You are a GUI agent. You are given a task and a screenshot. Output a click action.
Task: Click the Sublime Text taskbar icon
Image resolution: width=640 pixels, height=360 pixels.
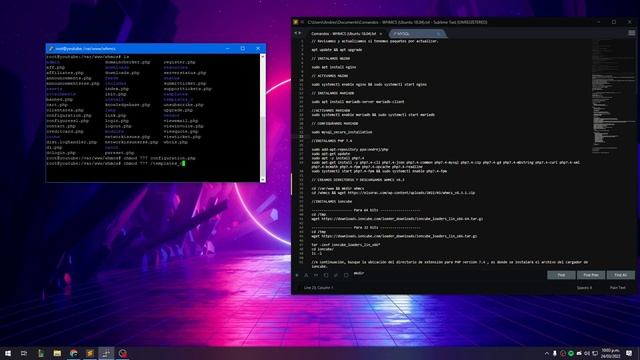point(90,353)
